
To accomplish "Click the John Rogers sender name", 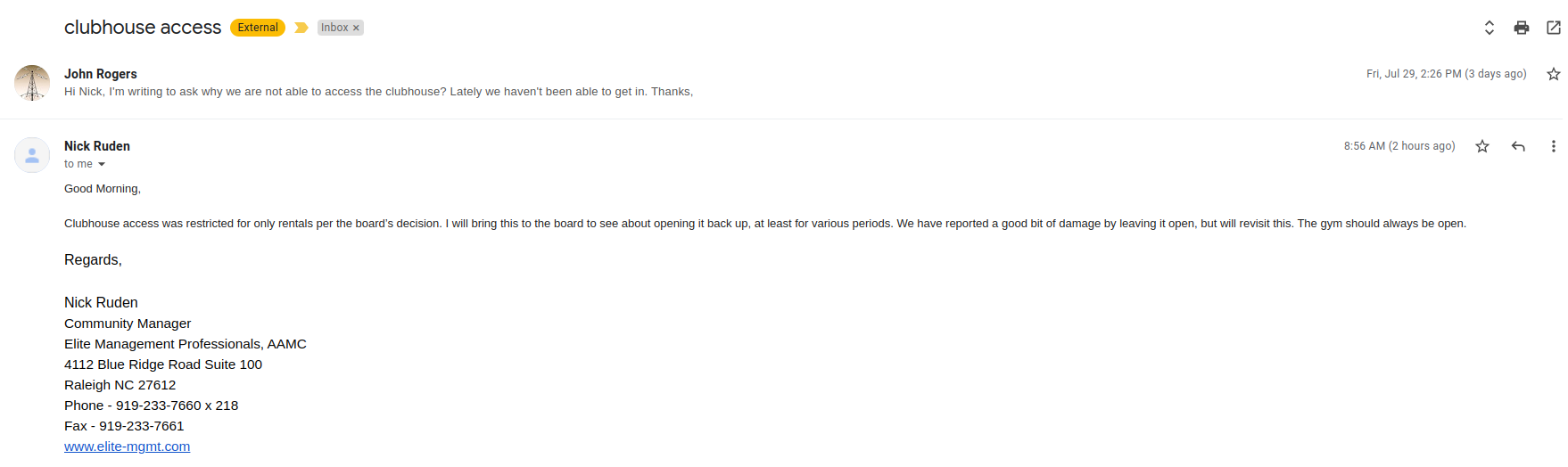I will (x=101, y=74).
